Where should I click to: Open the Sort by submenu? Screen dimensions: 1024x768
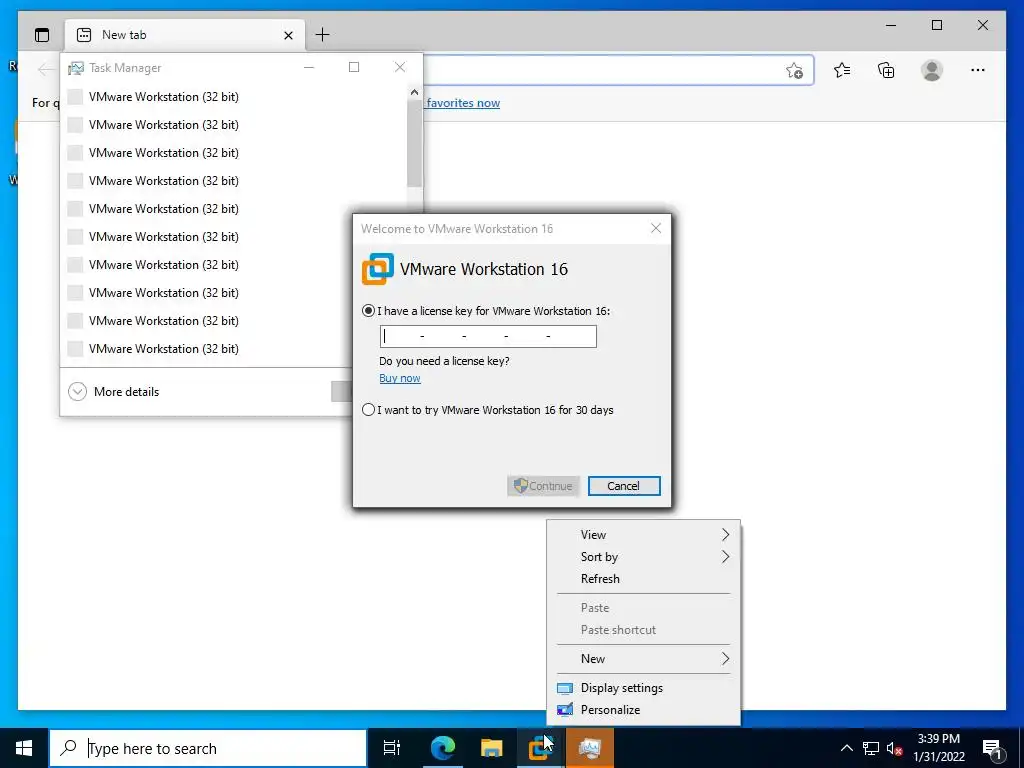(643, 557)
